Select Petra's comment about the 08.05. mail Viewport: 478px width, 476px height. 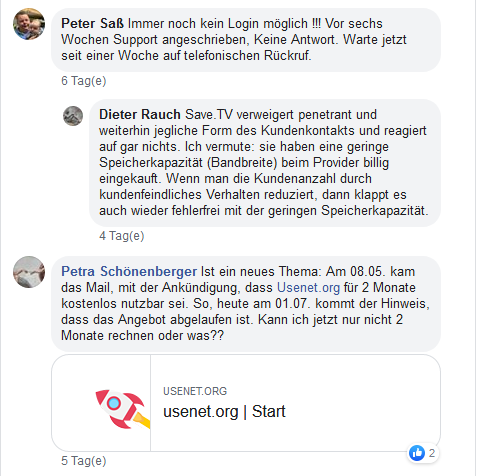[246, 304]
